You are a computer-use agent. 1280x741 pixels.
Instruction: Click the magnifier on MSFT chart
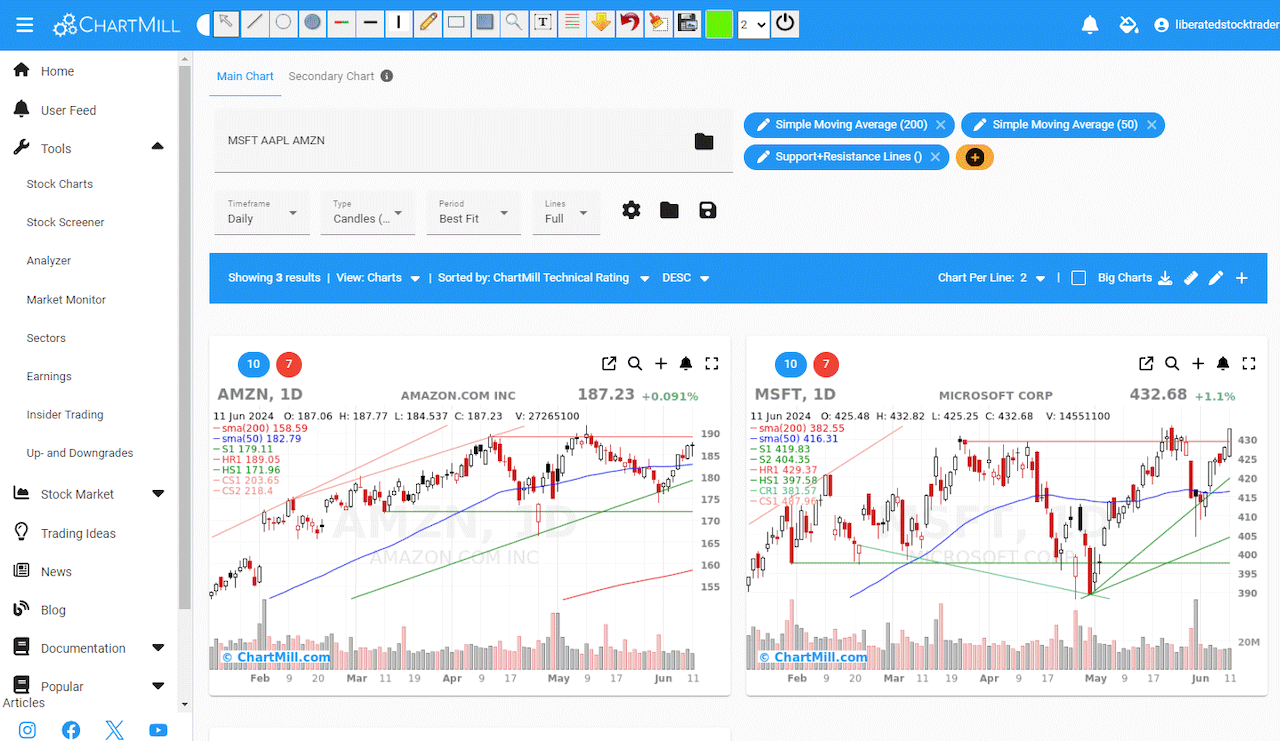[1172, 364]
